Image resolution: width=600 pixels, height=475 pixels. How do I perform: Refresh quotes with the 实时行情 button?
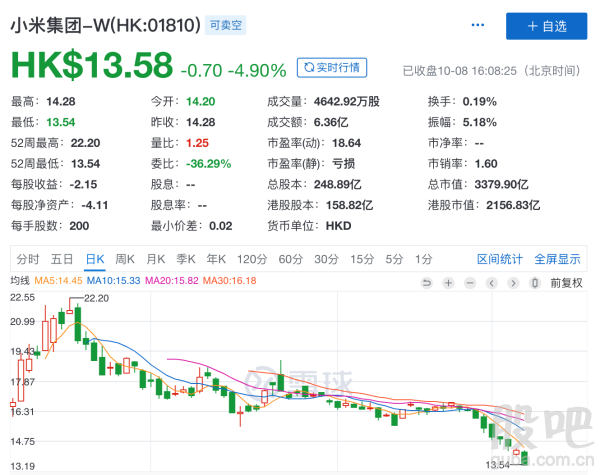pyautogui.click(x=332, y=68)
